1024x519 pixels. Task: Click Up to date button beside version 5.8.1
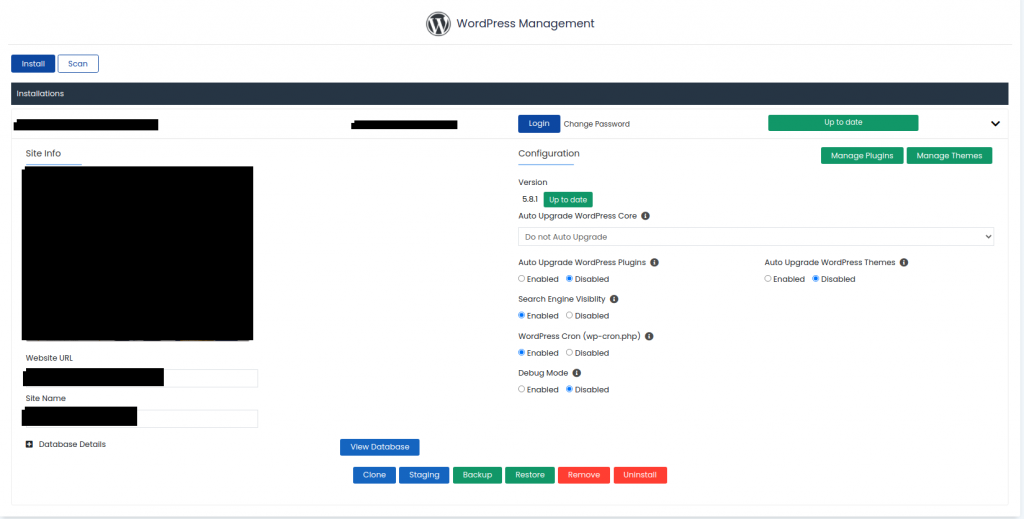click(x=568, y=200)
